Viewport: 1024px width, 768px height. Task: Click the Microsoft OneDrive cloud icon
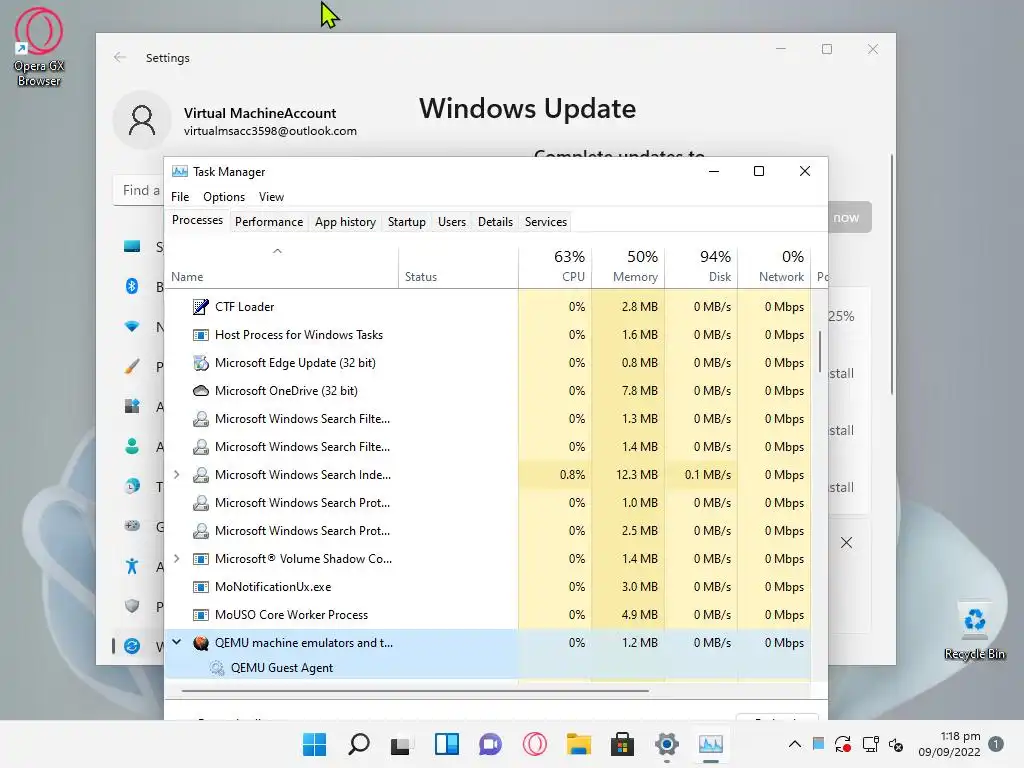[x=200, y=391]
